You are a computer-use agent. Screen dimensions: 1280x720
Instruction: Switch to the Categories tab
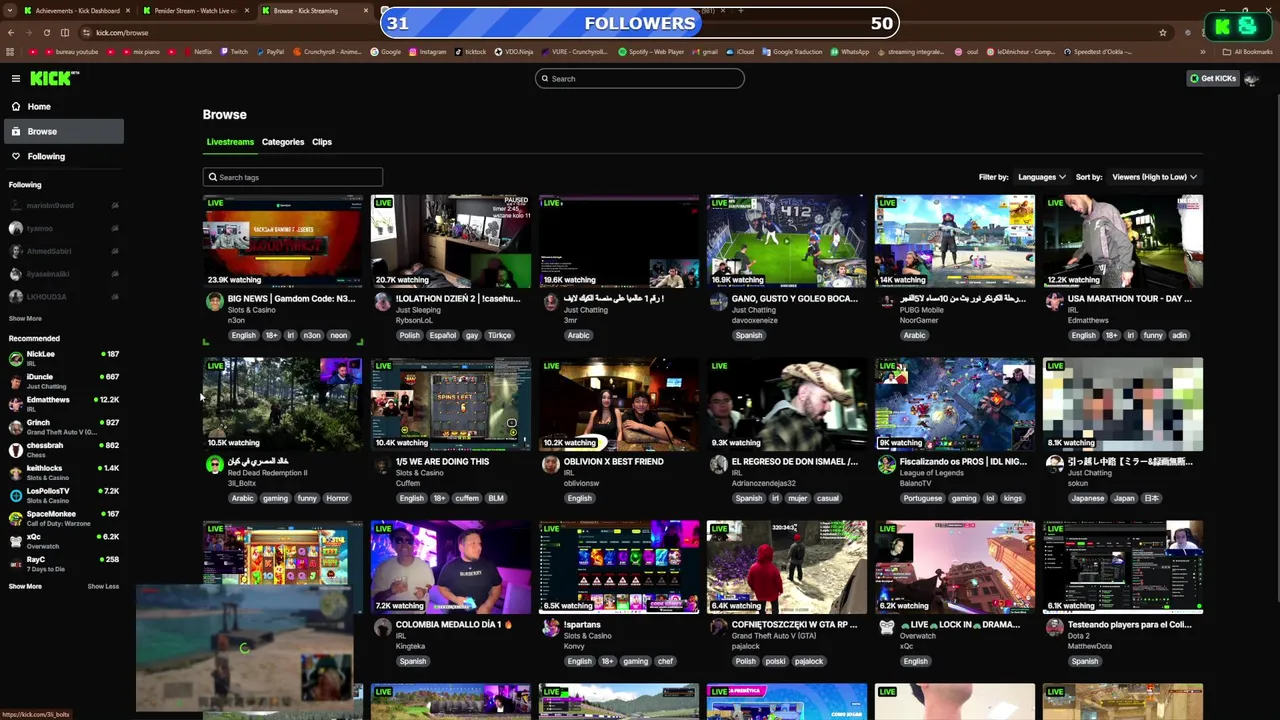point(283,142)
